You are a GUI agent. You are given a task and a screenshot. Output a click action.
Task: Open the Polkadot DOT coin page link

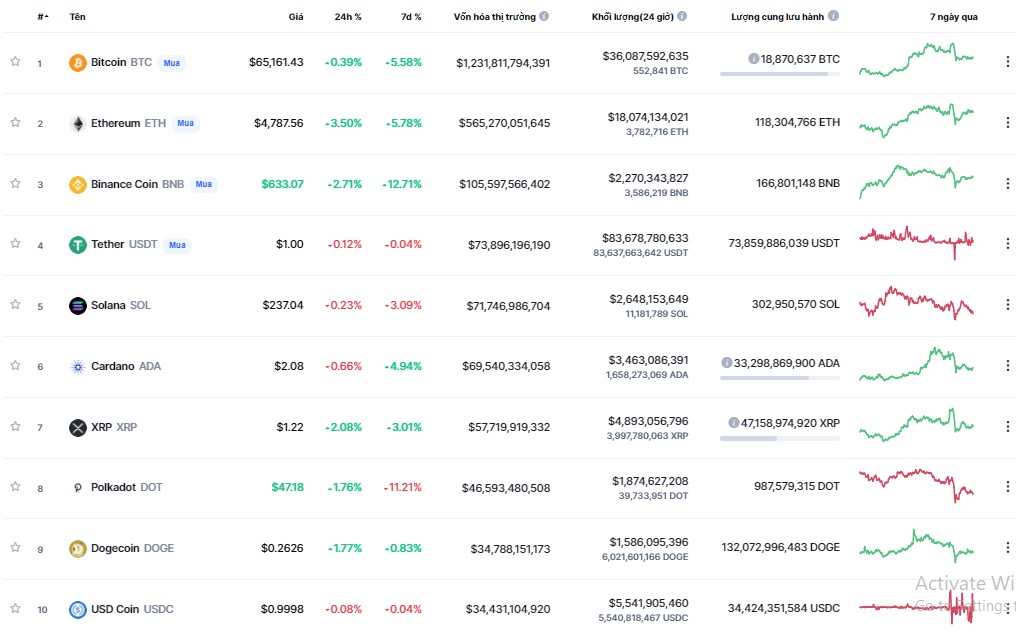pyautogui.click(x=126, y=487)
